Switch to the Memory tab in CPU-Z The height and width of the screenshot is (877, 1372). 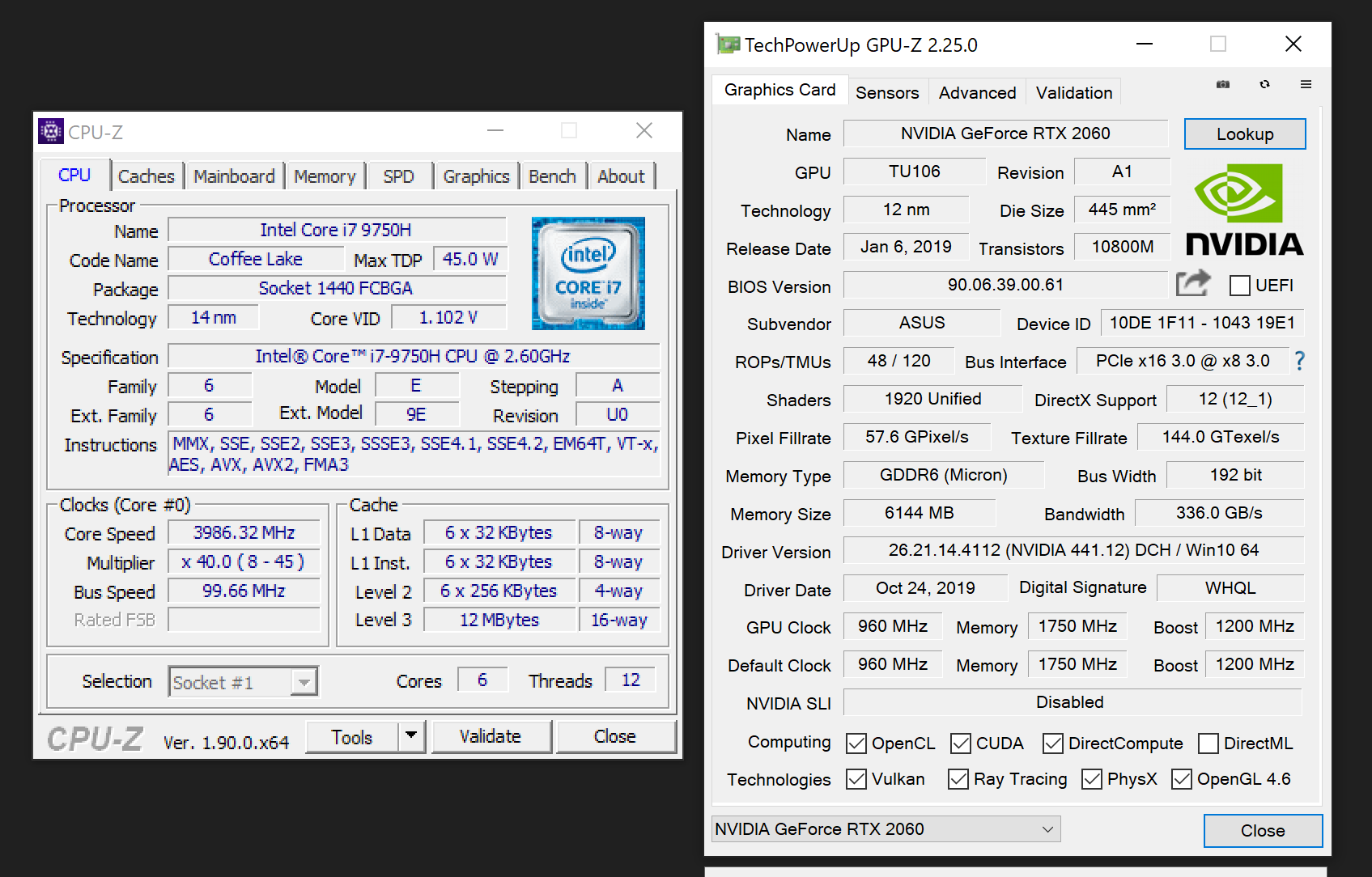[325, 176]
